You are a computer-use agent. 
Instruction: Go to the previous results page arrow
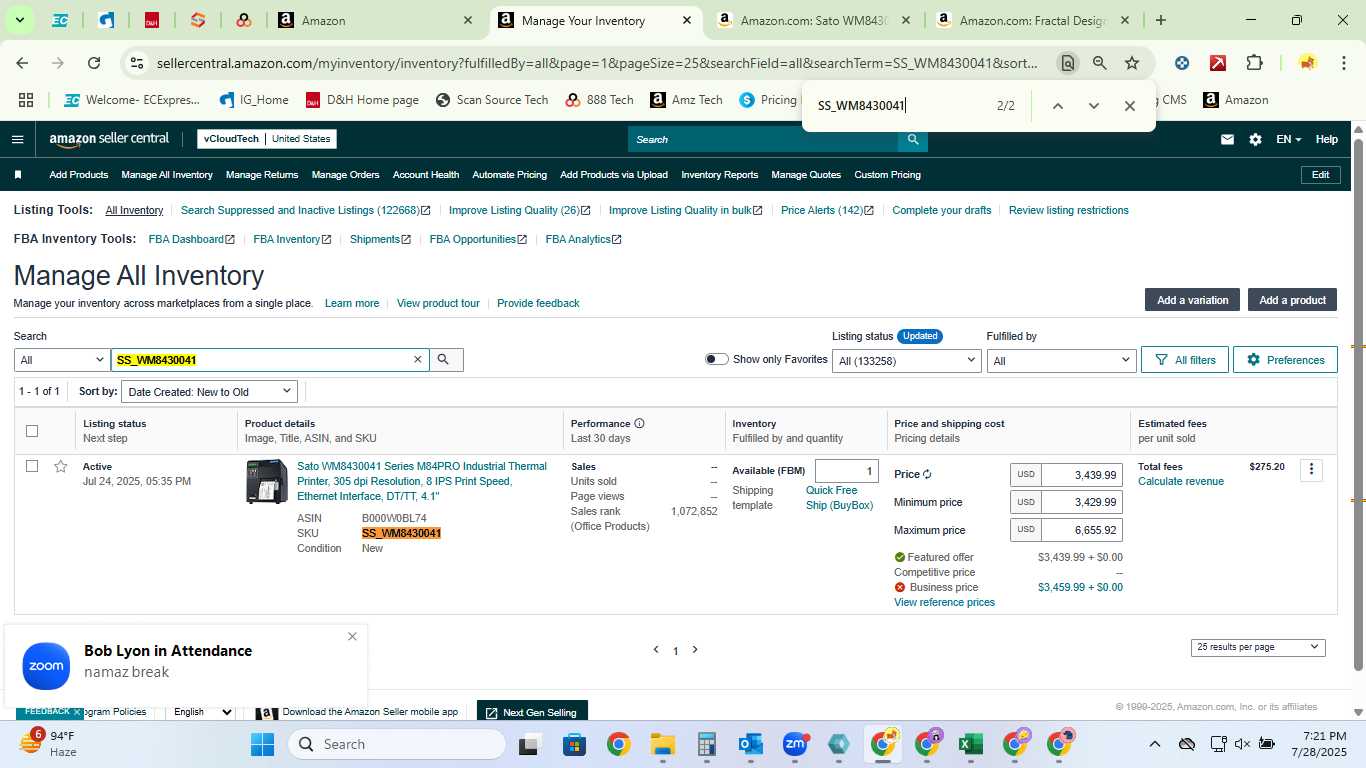tap(656, 650)
